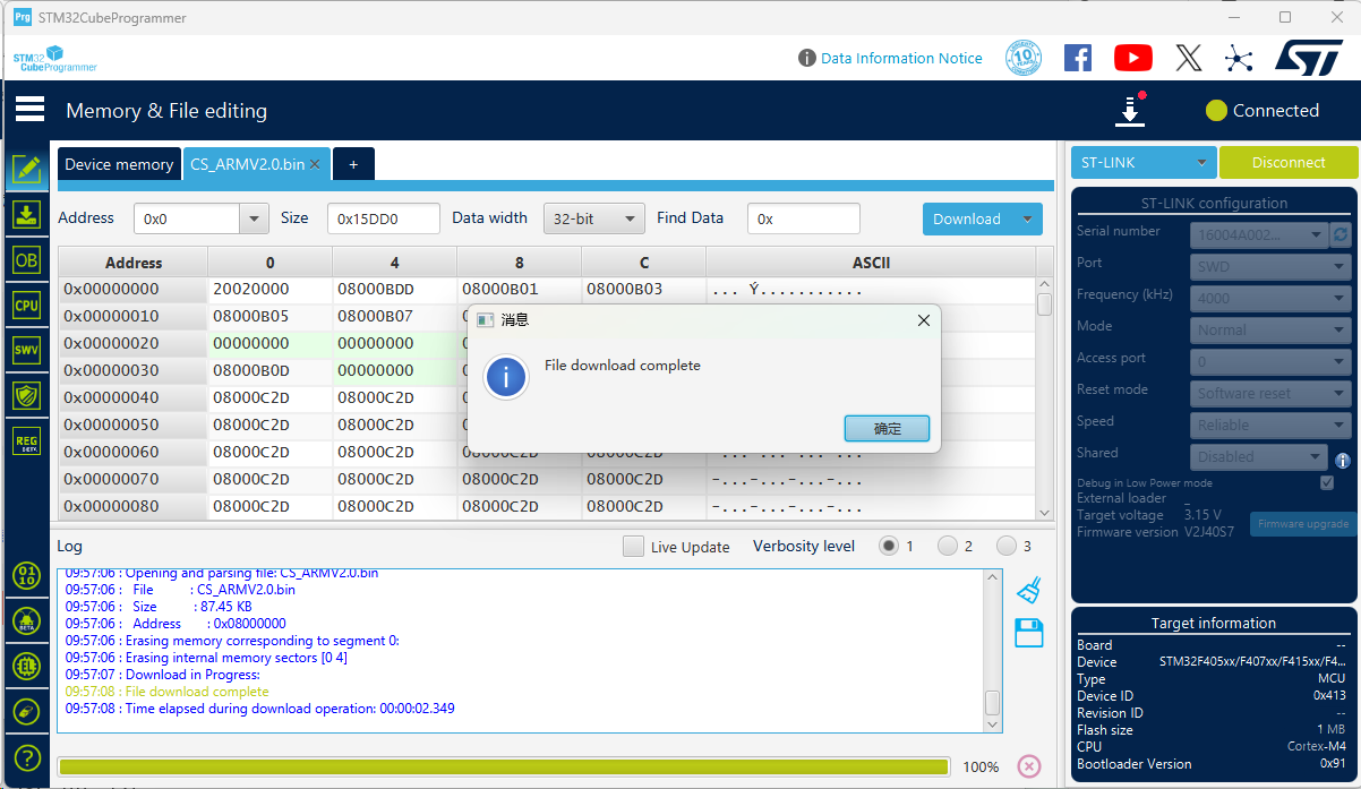Select verbosity level 2
The width and height of the screenshot is (1361, 790).
[947, 546]
